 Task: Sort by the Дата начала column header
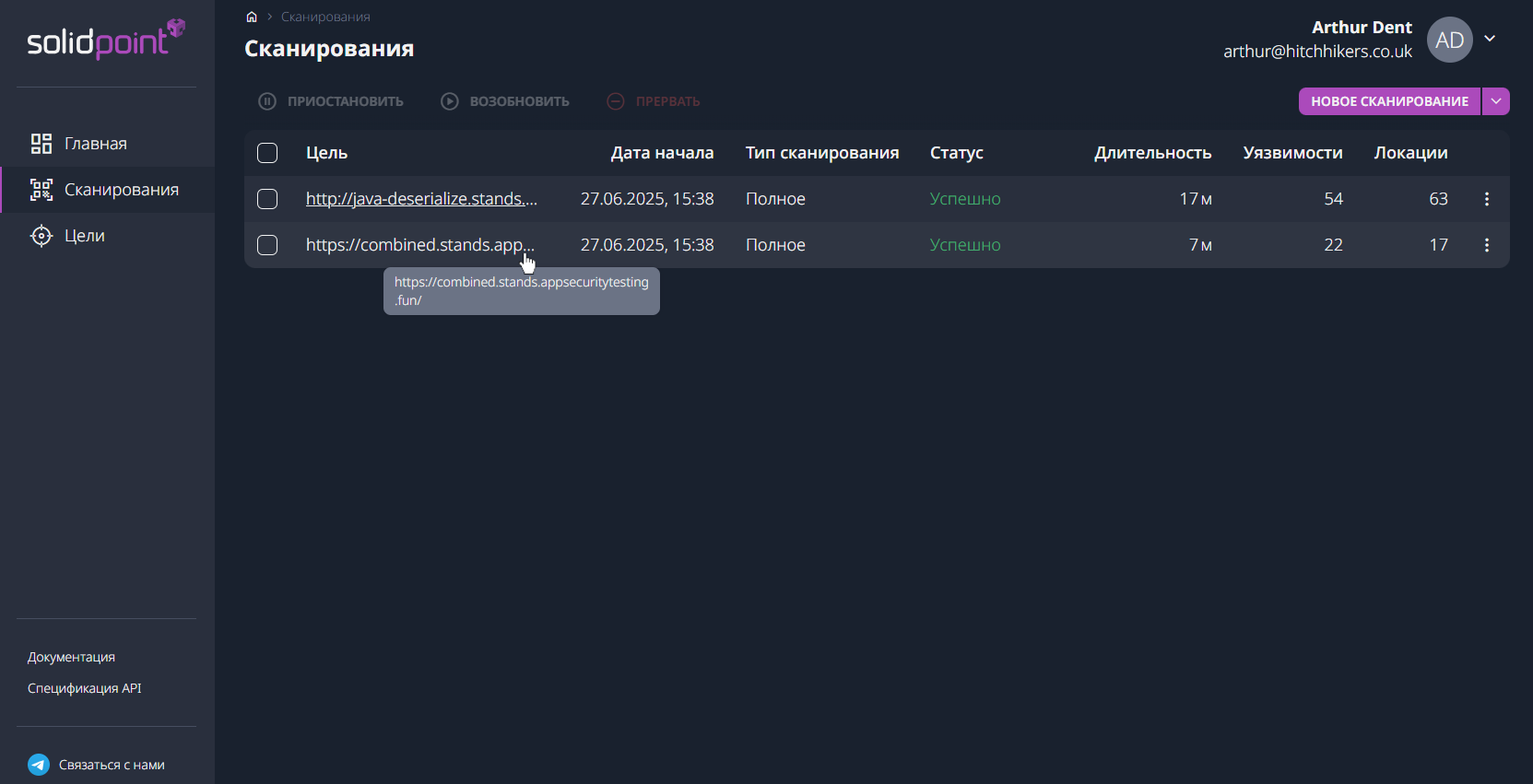[662, 153]
